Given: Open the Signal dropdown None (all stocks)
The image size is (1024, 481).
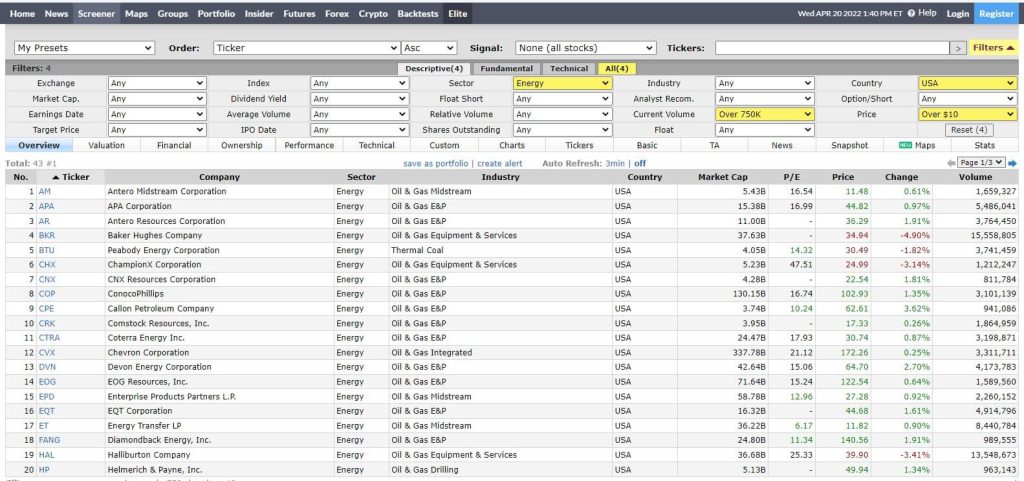Looking at the screenshot, I should (586, 48).
